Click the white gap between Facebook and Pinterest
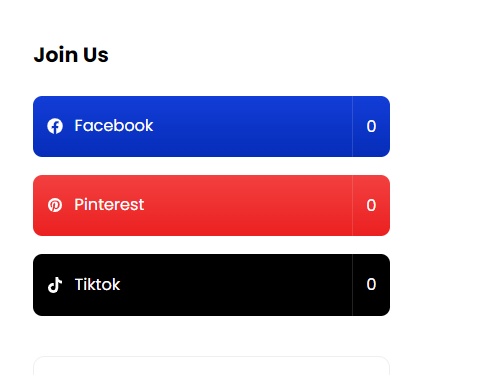 (x=211, y=166)
